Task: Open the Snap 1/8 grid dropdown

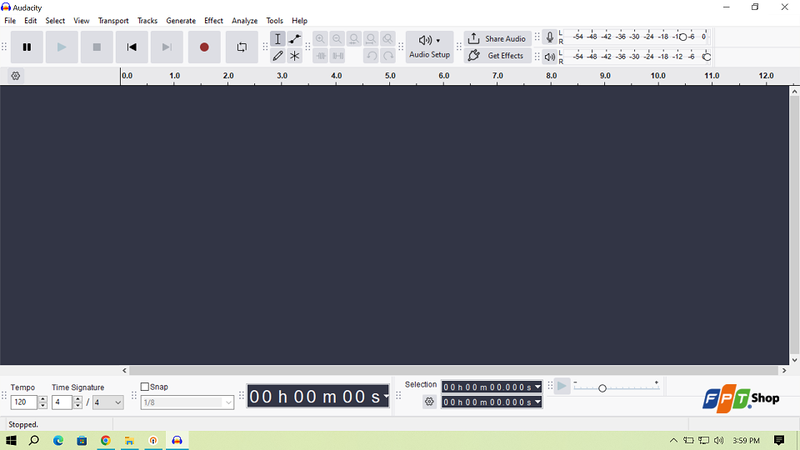Action: tap(187, 403)
